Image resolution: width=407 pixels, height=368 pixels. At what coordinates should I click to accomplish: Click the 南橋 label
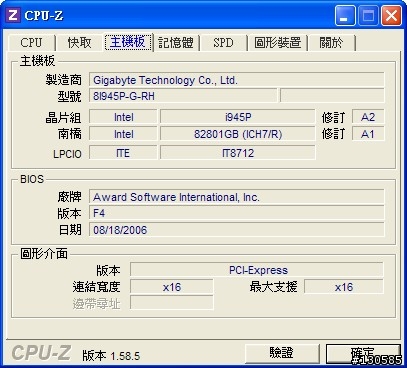[70, 134]
